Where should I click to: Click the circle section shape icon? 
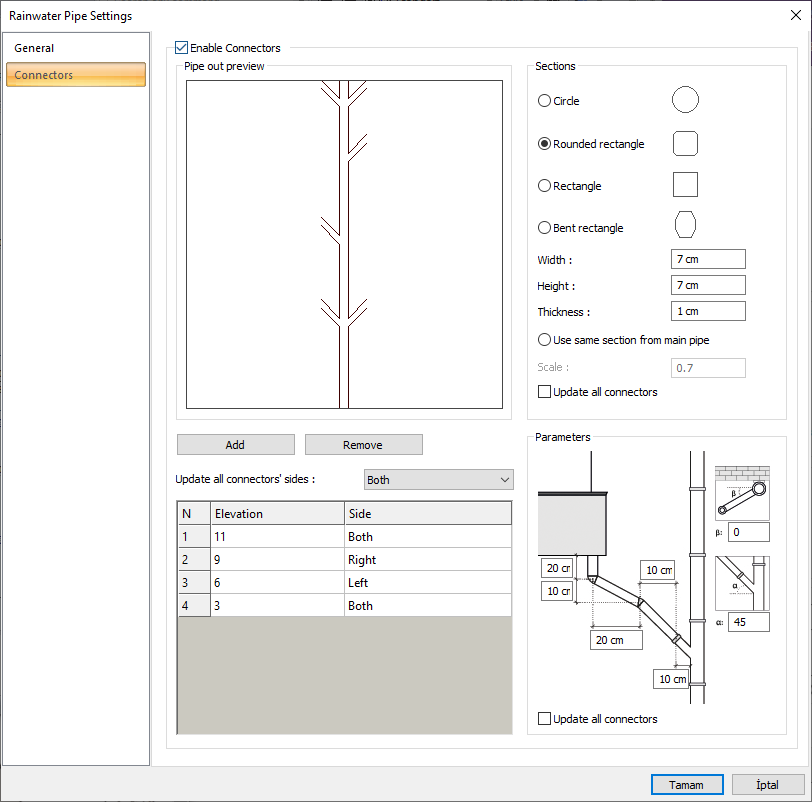point(685,100)
